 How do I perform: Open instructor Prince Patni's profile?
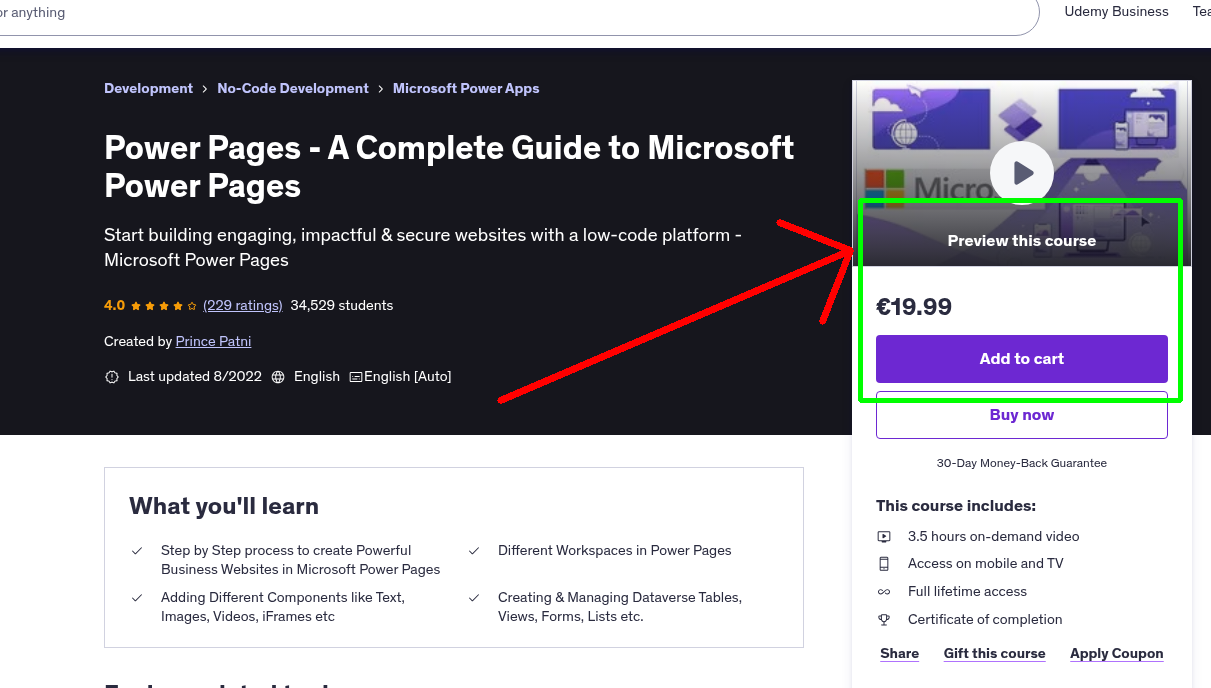213,341
